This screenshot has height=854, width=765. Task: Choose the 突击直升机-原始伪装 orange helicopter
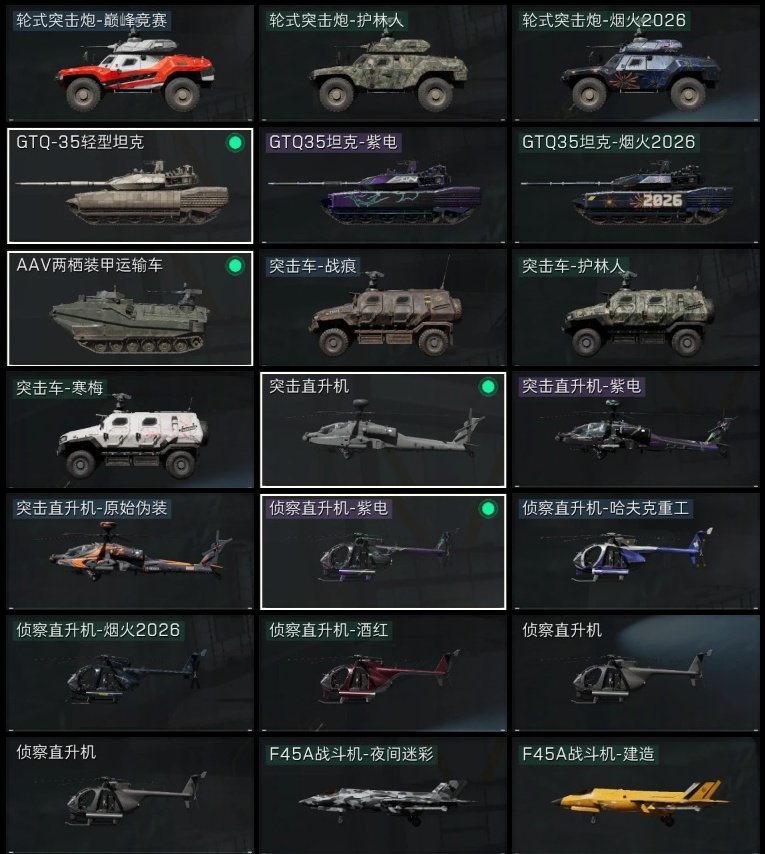click(x=130, y=552)
